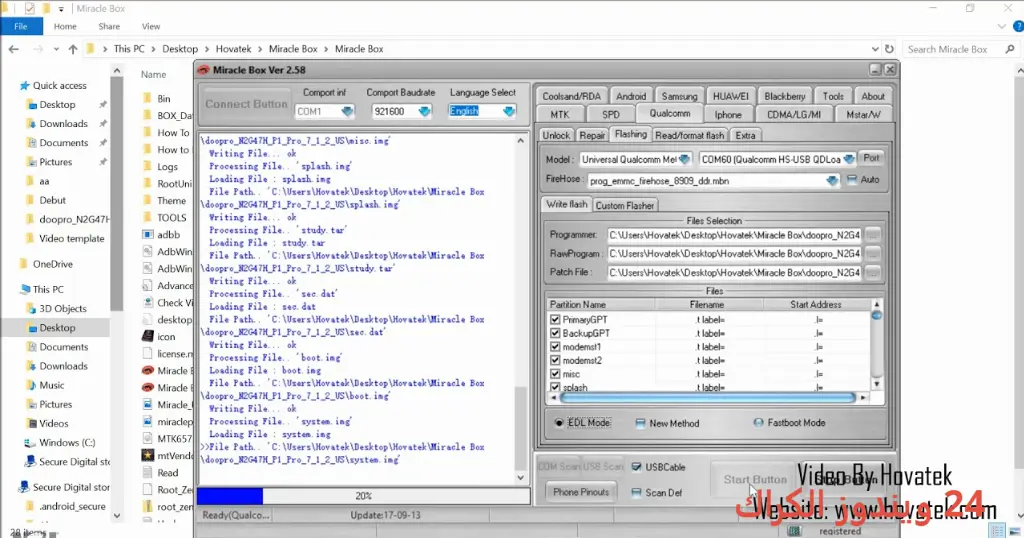The image size is (1024, 538).
Task: Open recent locations dropdown in Explorer
Action: click(56, 49)
